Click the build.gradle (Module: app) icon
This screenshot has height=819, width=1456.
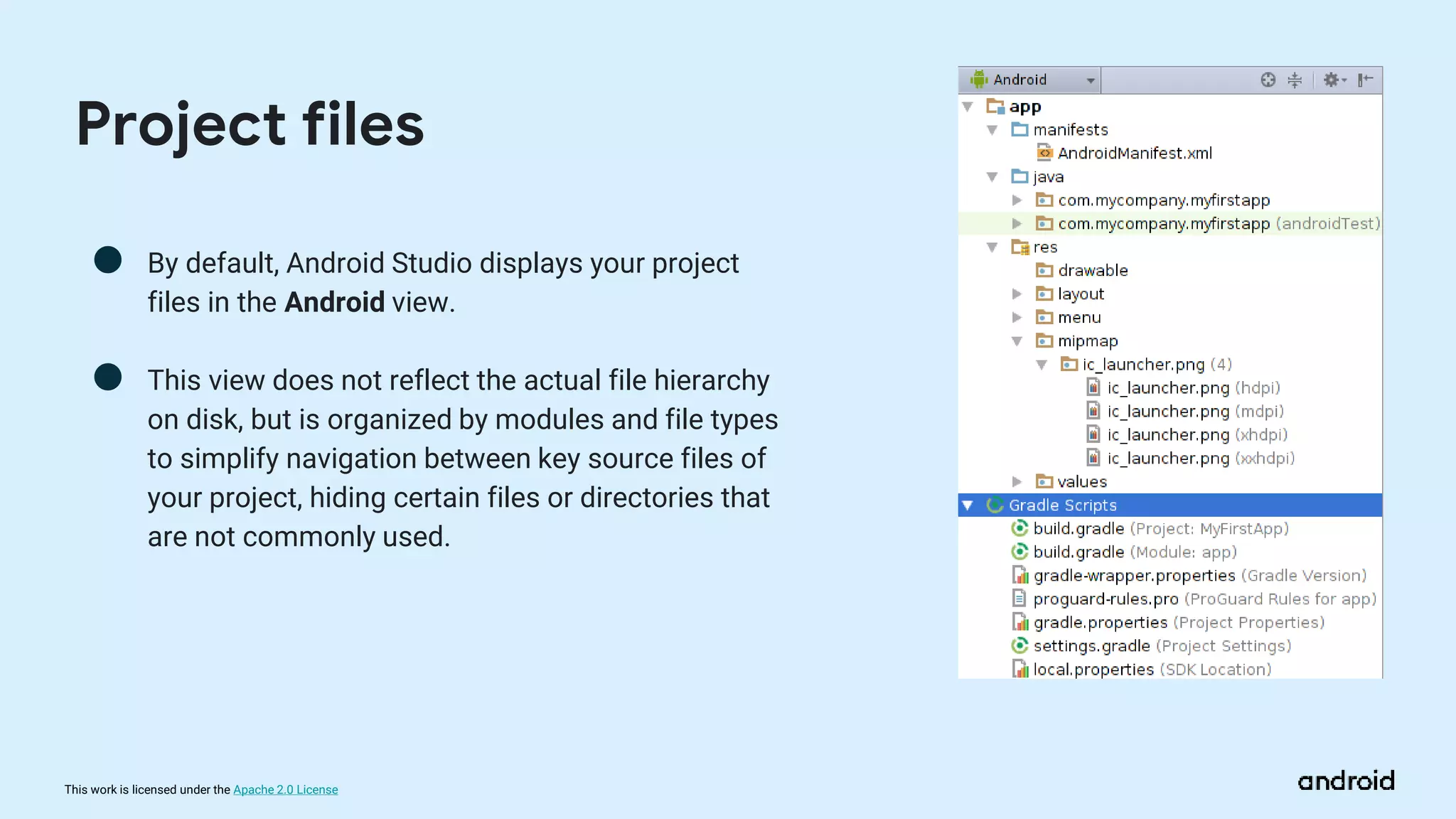click(1019, 552)
